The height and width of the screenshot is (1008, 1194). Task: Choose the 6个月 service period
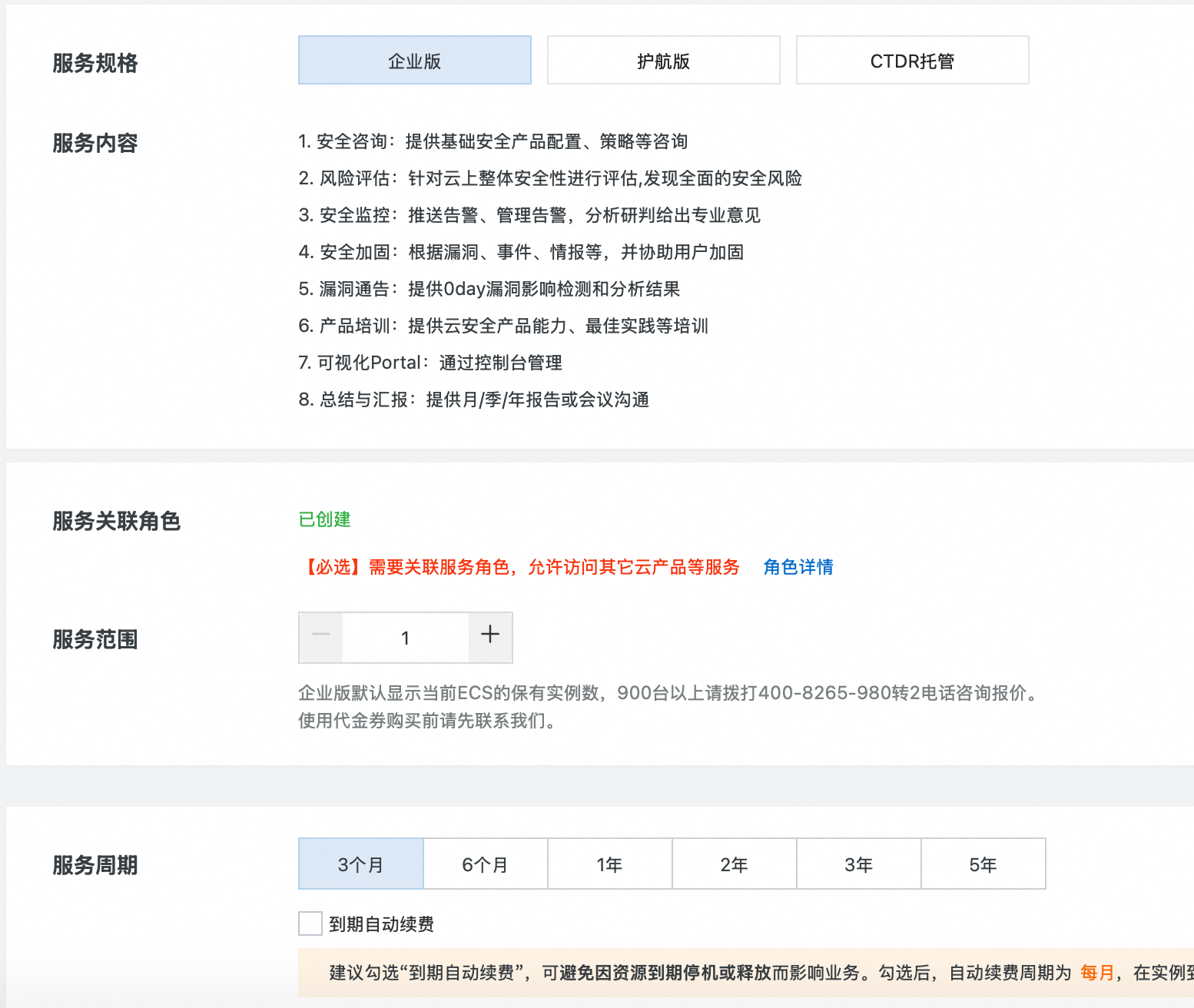click(x=486, y=864)
